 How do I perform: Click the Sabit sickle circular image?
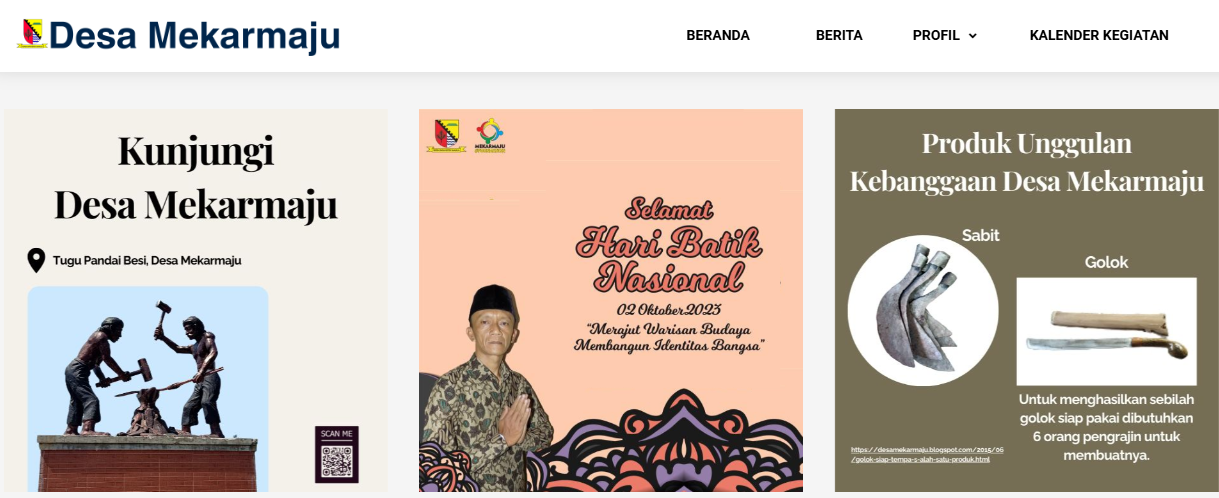click(923, 310)
